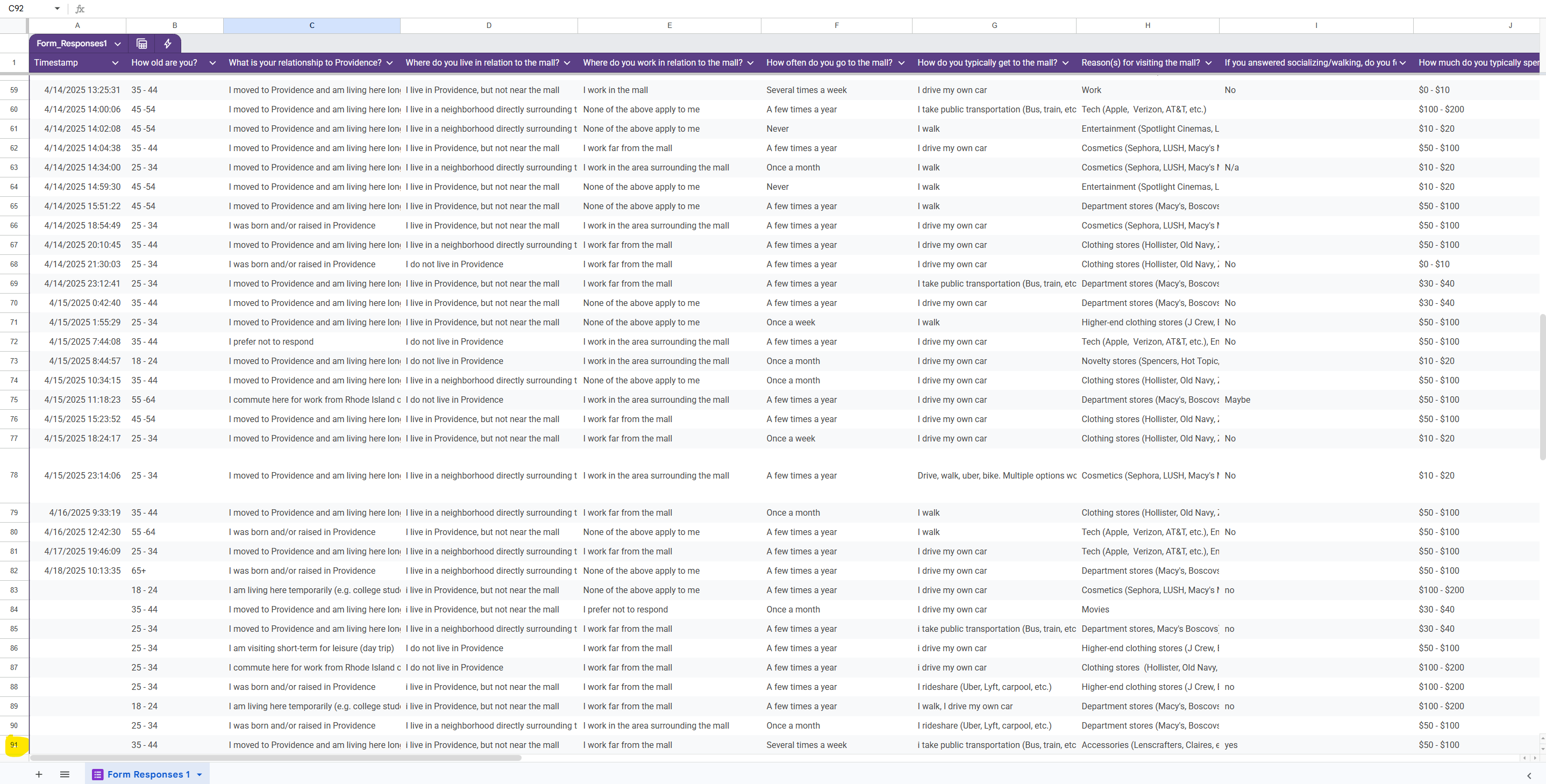The width and height of the screenshot is (1546, 784).
Task: Click the purple Forms icon on sheet tab
Action: click(x=97, y=774)
